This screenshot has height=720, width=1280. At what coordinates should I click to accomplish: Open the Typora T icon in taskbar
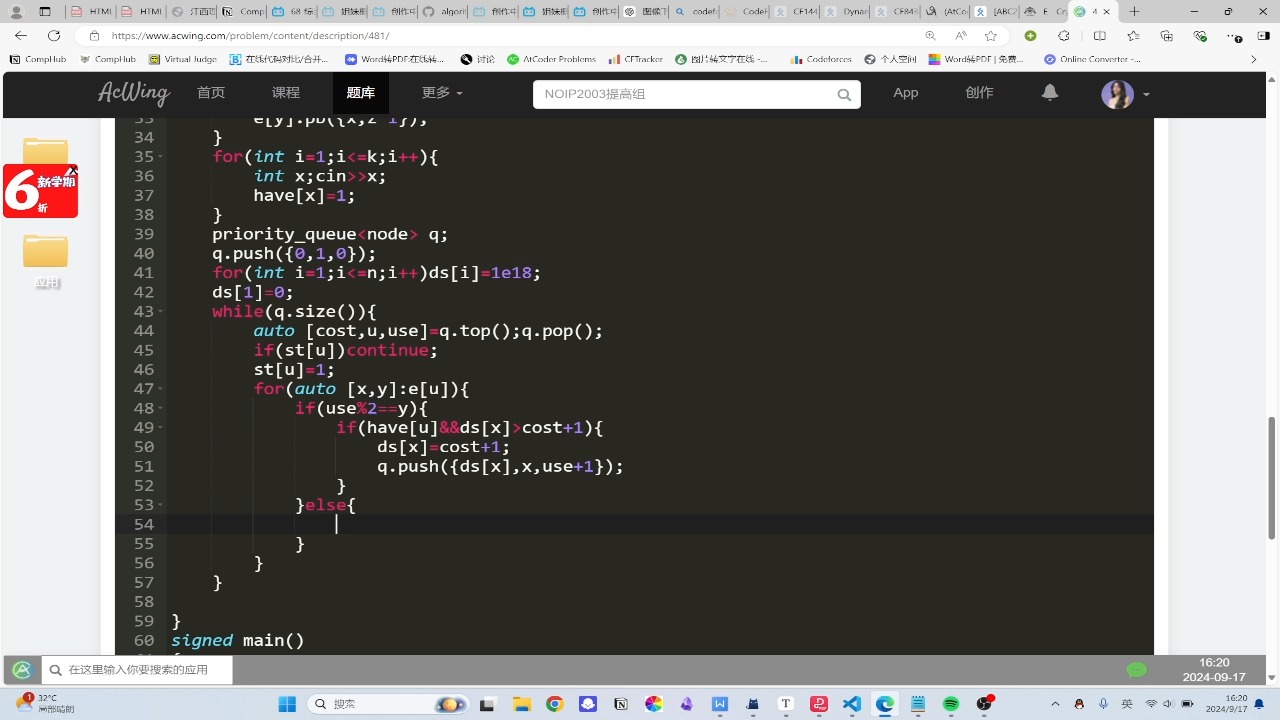pos(786,704)
